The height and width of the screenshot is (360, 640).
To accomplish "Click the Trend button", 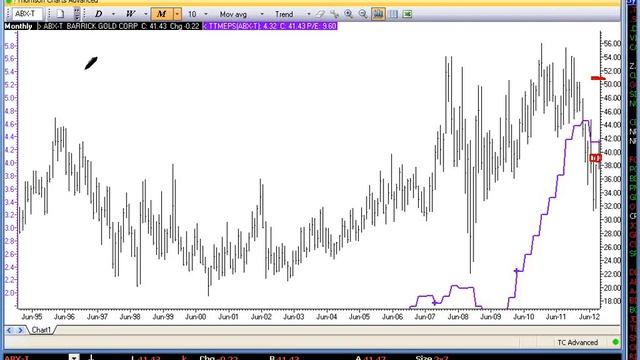I will pos(284,14).
